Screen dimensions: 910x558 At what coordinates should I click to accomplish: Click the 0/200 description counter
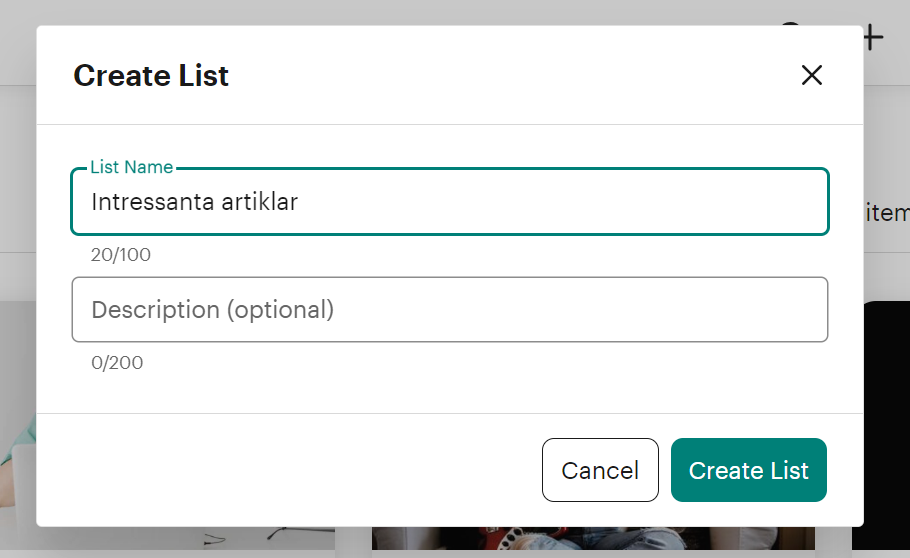point(117,362)
